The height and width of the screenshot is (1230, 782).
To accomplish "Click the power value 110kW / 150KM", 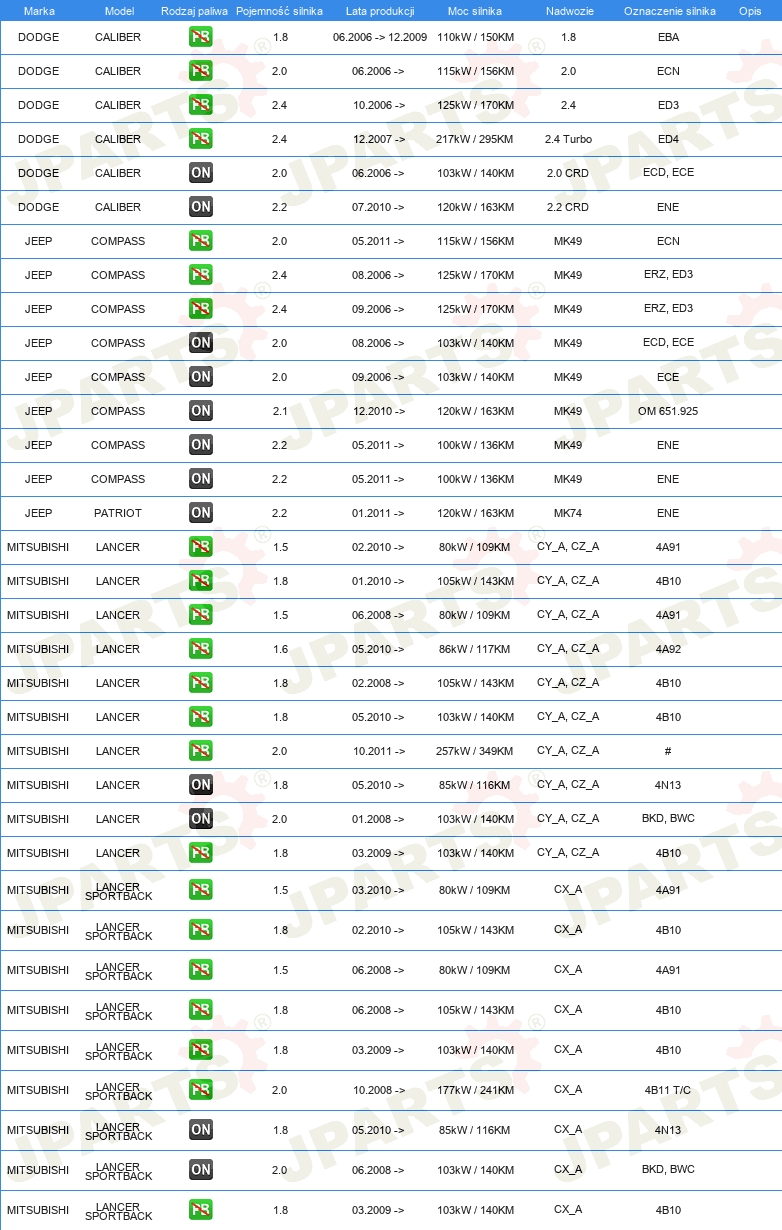I will coord(476,37).
